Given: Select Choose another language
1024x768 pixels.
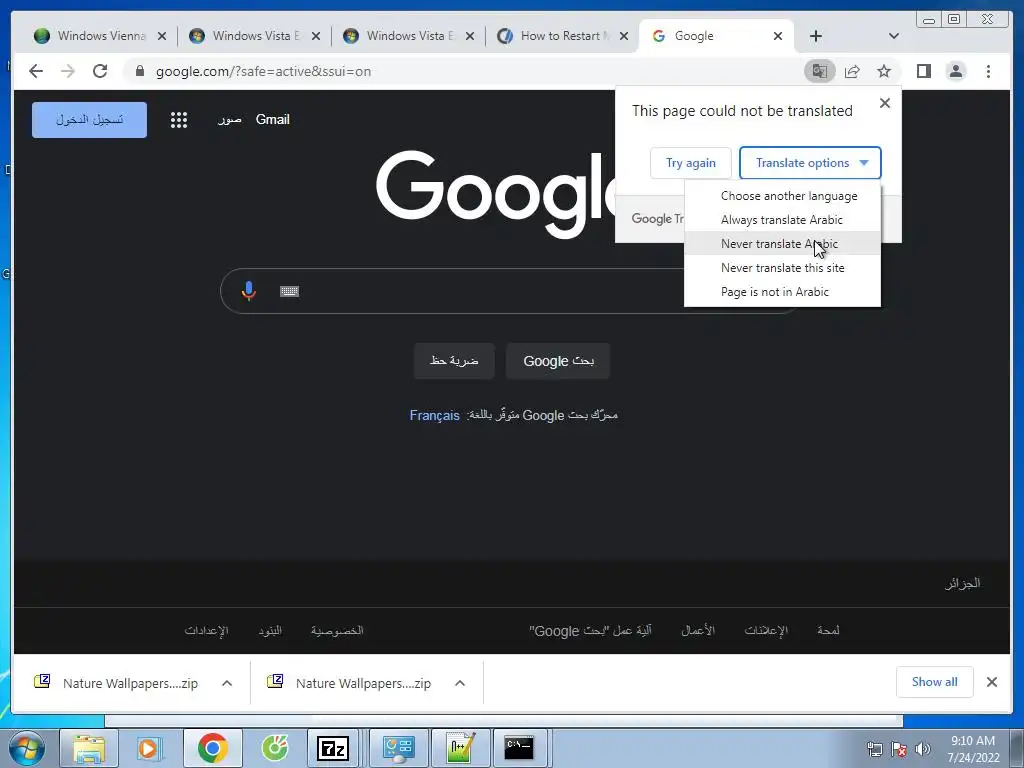Looking at the screenshot, I should 782,196.
